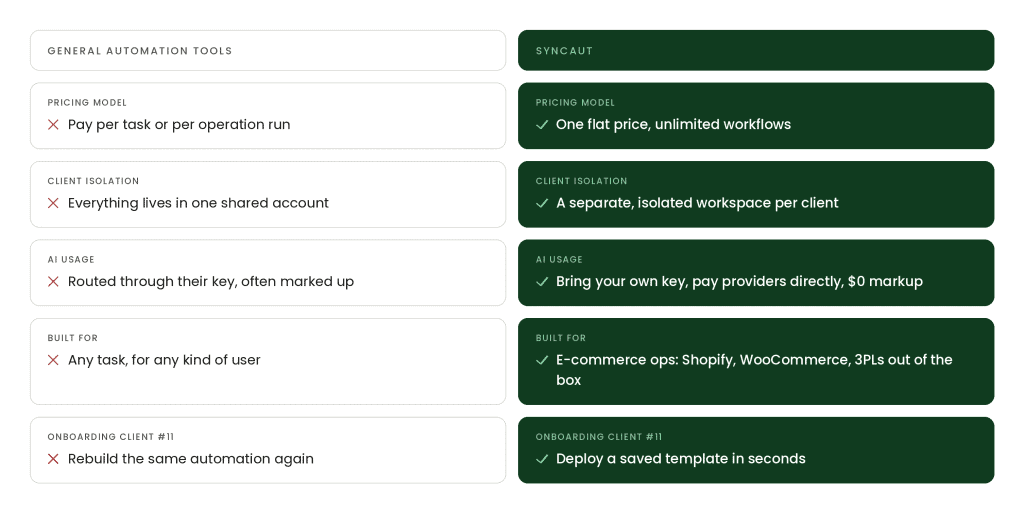Click the AI Usage label in the green card
Image resolution: width=1024 pixels, height=513 pixels.
coord(559,259)
